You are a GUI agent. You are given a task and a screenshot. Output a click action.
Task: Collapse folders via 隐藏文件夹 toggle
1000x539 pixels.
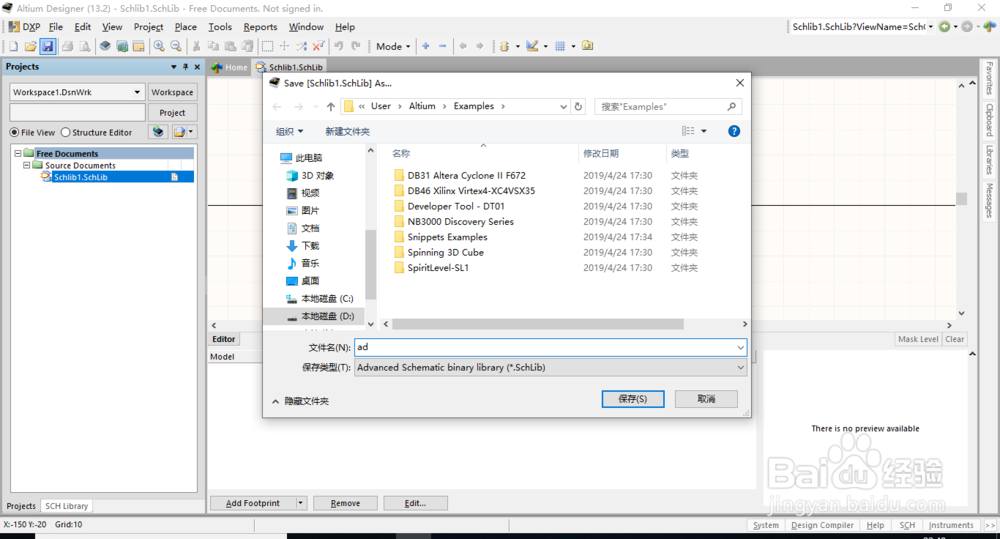[x=300, y=401]
